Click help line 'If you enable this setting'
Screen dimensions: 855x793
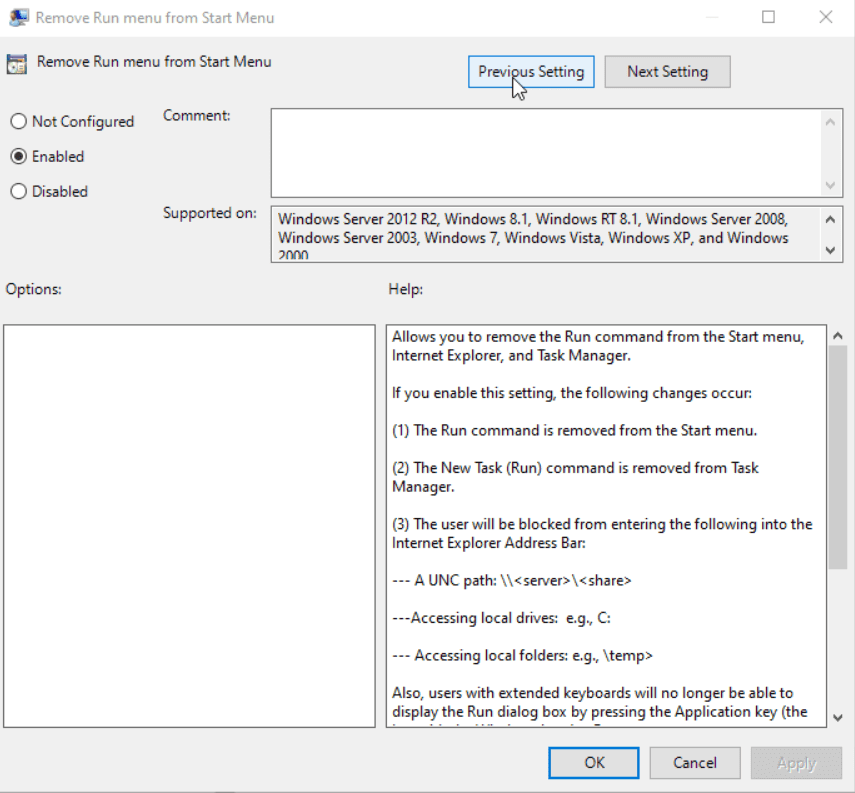point(572,393)
